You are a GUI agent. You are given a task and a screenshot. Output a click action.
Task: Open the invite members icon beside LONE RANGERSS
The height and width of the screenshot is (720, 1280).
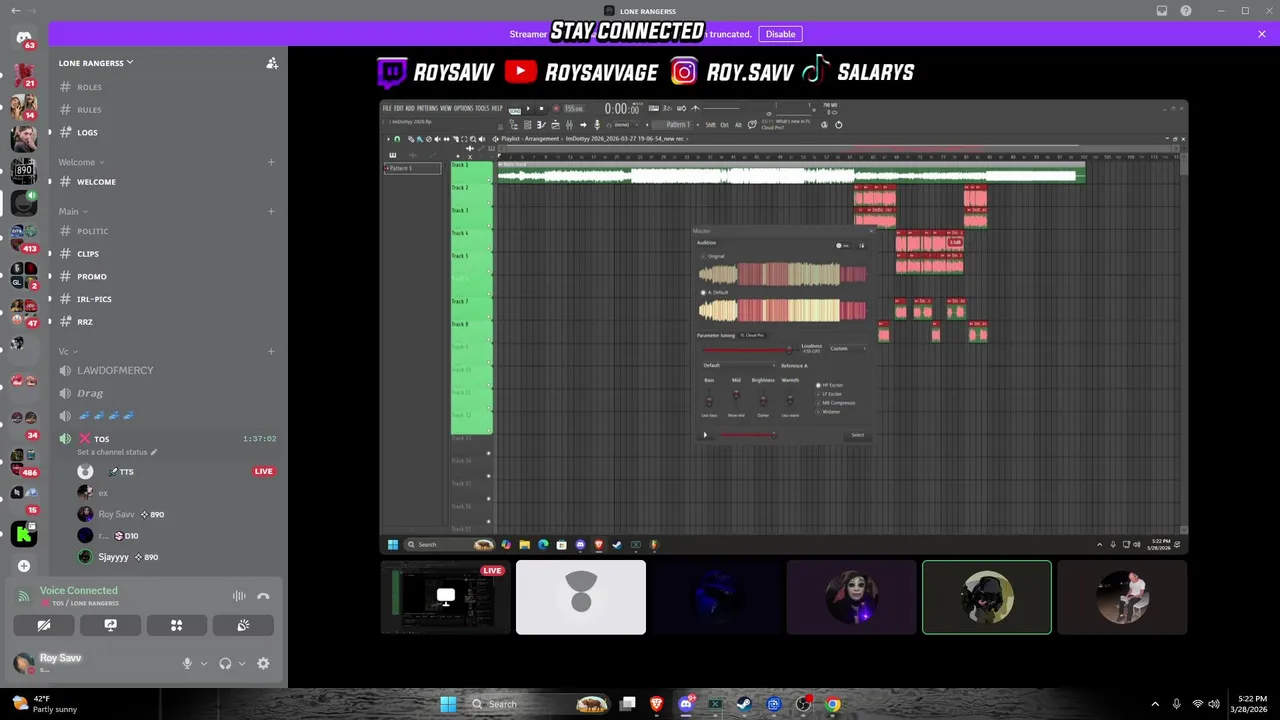[272, 63]
